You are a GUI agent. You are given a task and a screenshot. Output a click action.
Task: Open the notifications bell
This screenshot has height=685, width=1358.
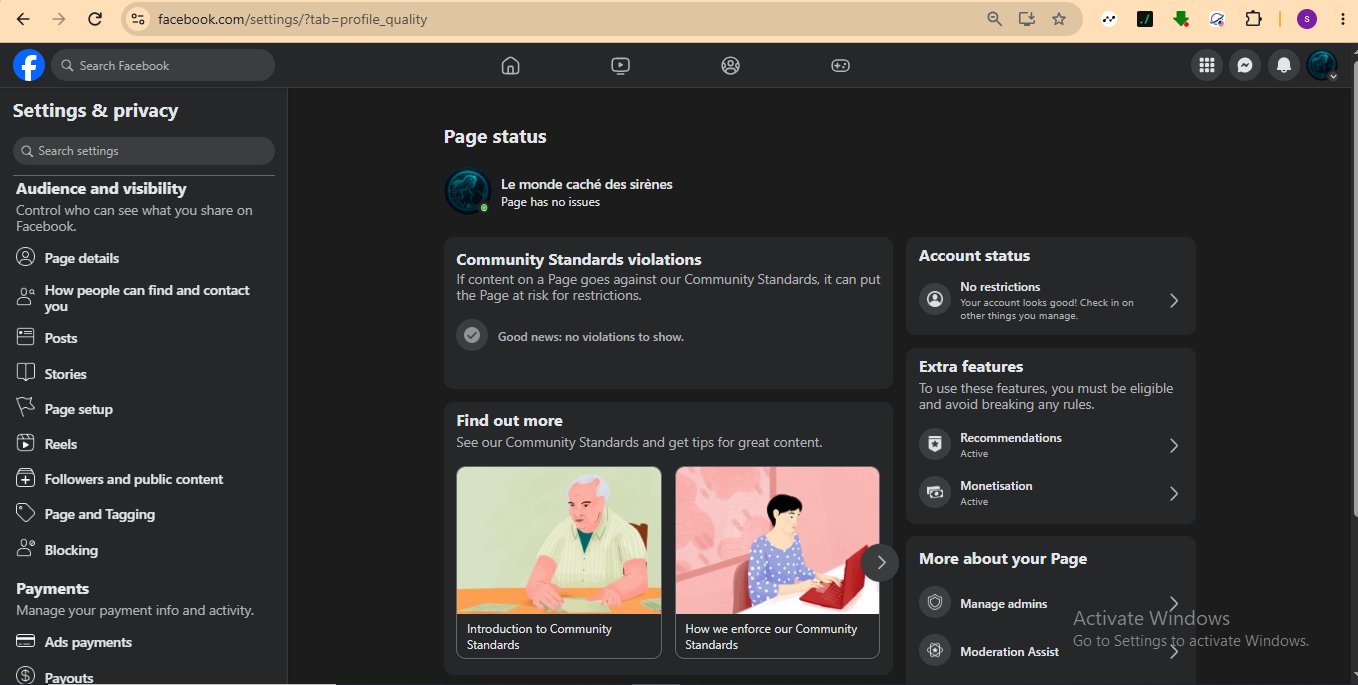click(x=1284, y=66)
